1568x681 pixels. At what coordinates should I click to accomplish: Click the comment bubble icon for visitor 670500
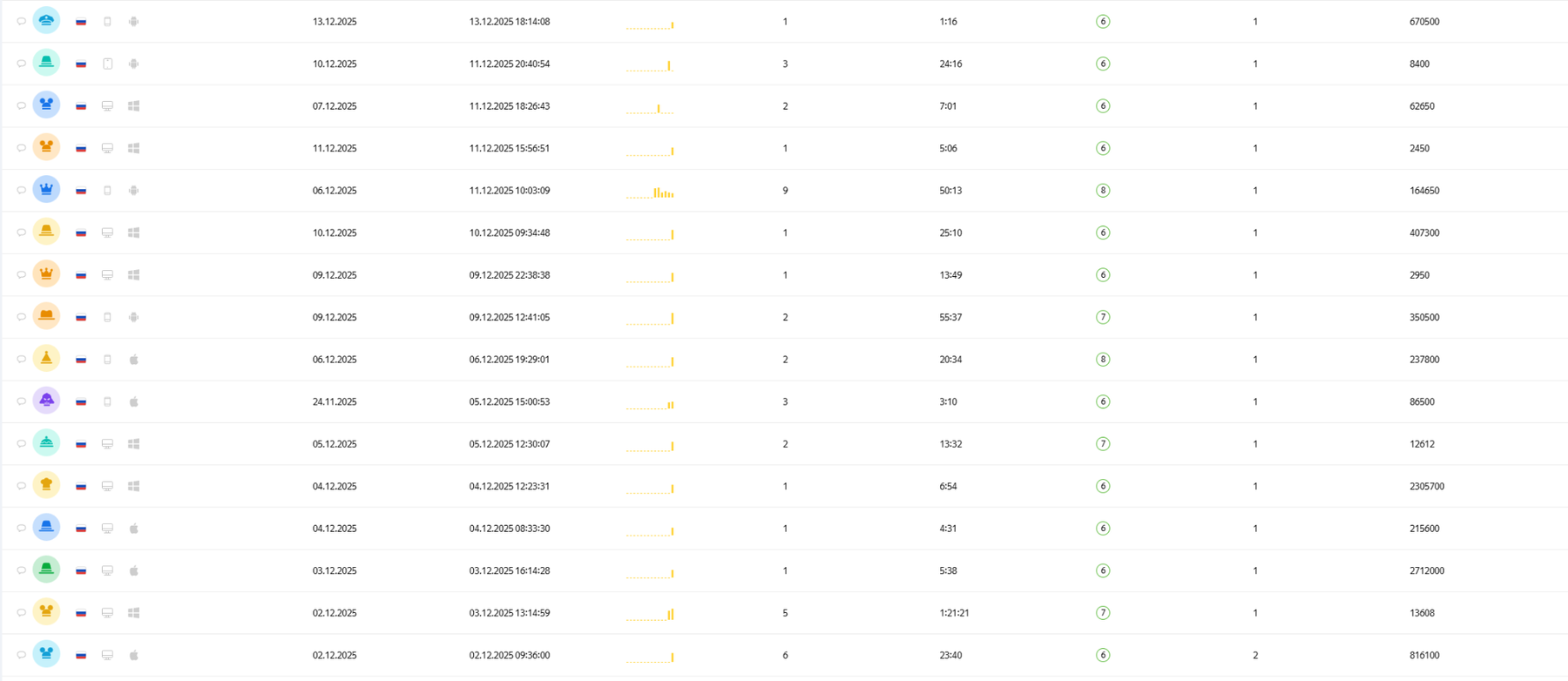click(x=22, y=21)
